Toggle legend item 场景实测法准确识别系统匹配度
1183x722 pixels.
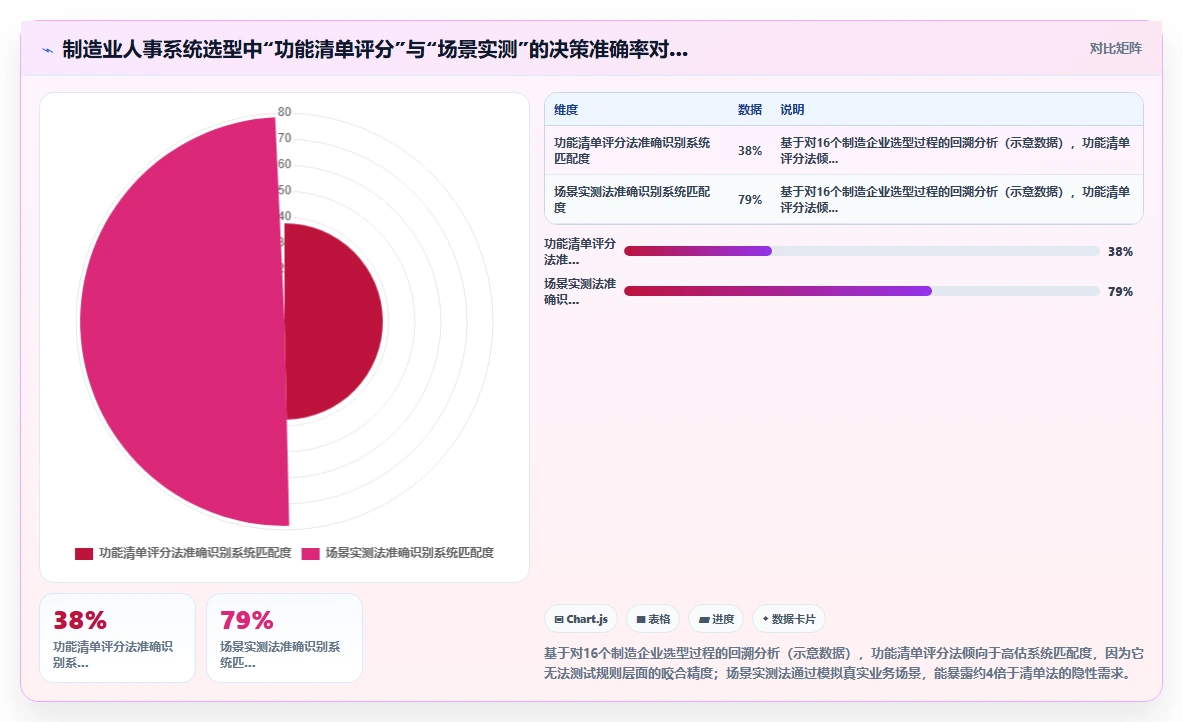coord(398,553)
